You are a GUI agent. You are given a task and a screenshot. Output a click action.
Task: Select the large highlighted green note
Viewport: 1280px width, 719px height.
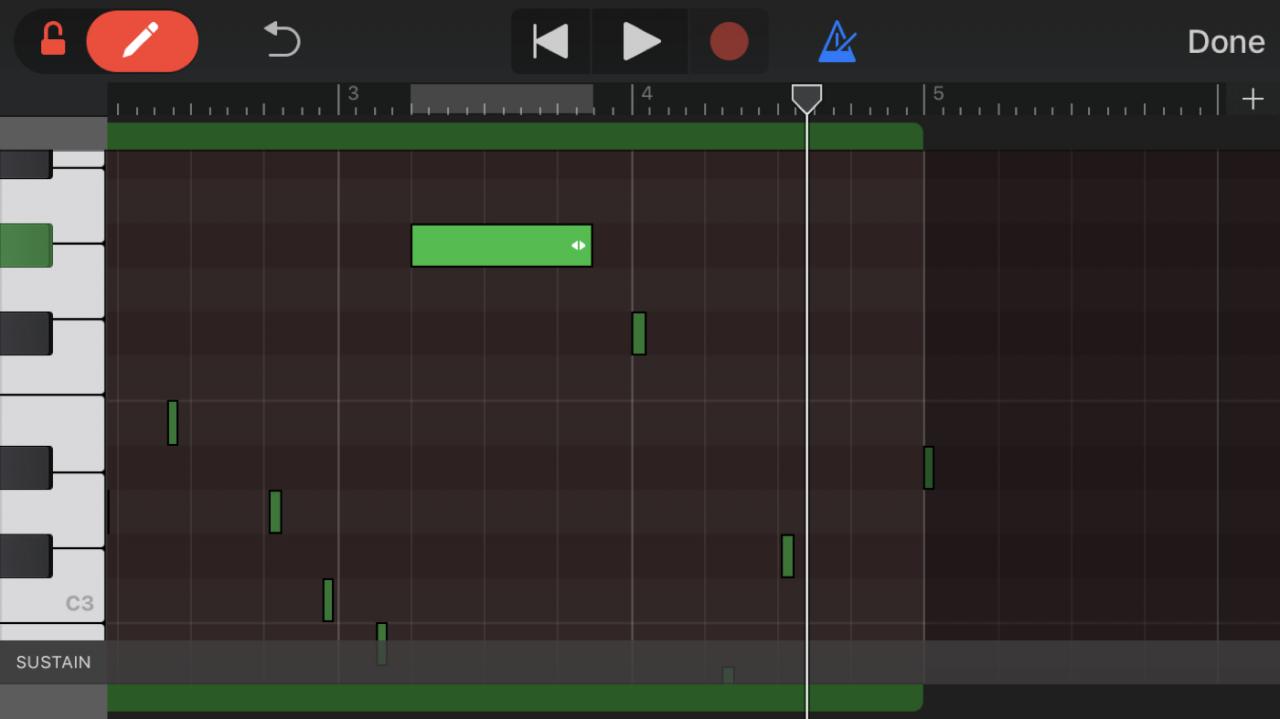501,245
